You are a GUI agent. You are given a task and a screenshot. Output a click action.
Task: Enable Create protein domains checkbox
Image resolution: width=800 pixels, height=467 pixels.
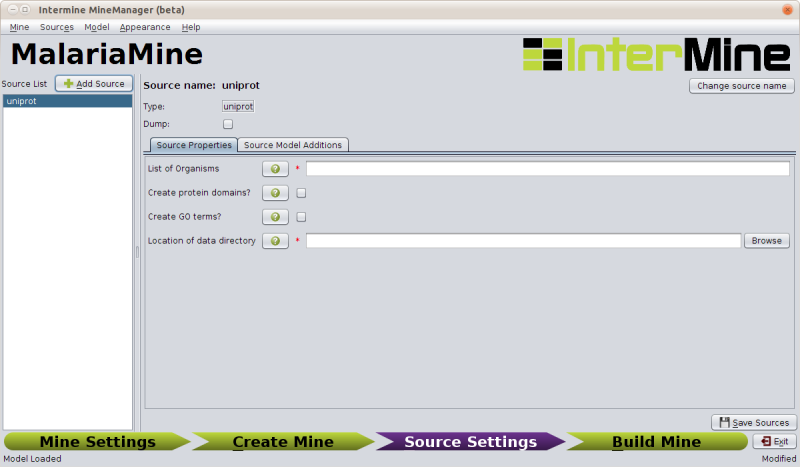(301, 193)
